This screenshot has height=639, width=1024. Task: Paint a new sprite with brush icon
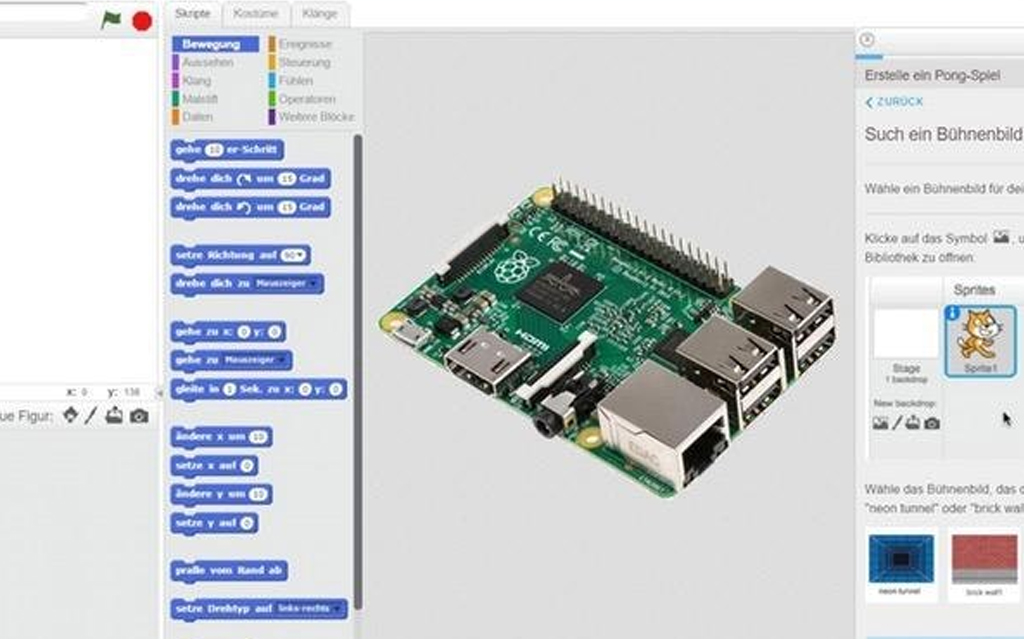click(91, 416)
